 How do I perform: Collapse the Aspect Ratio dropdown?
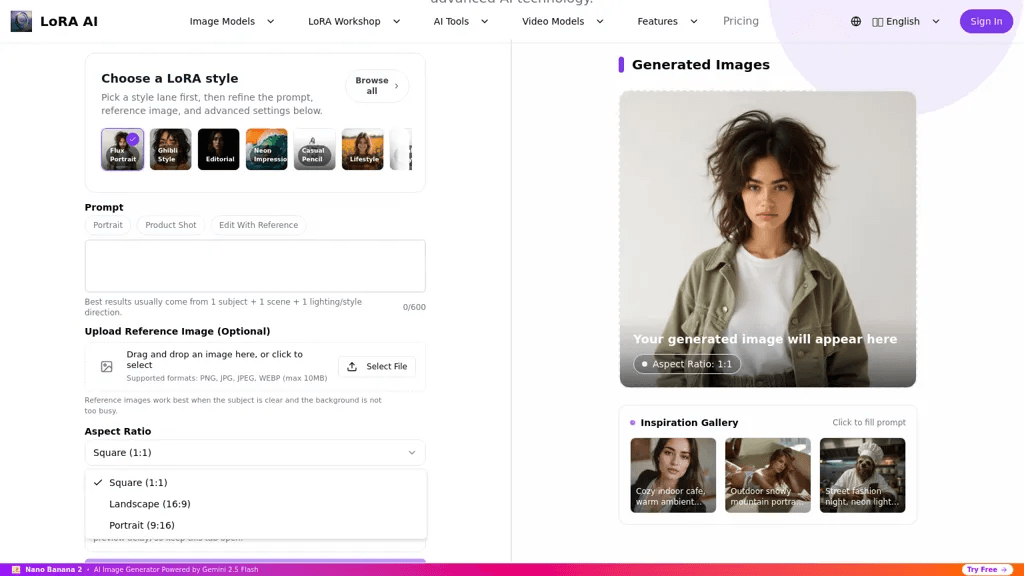click(x=255, y=453)
